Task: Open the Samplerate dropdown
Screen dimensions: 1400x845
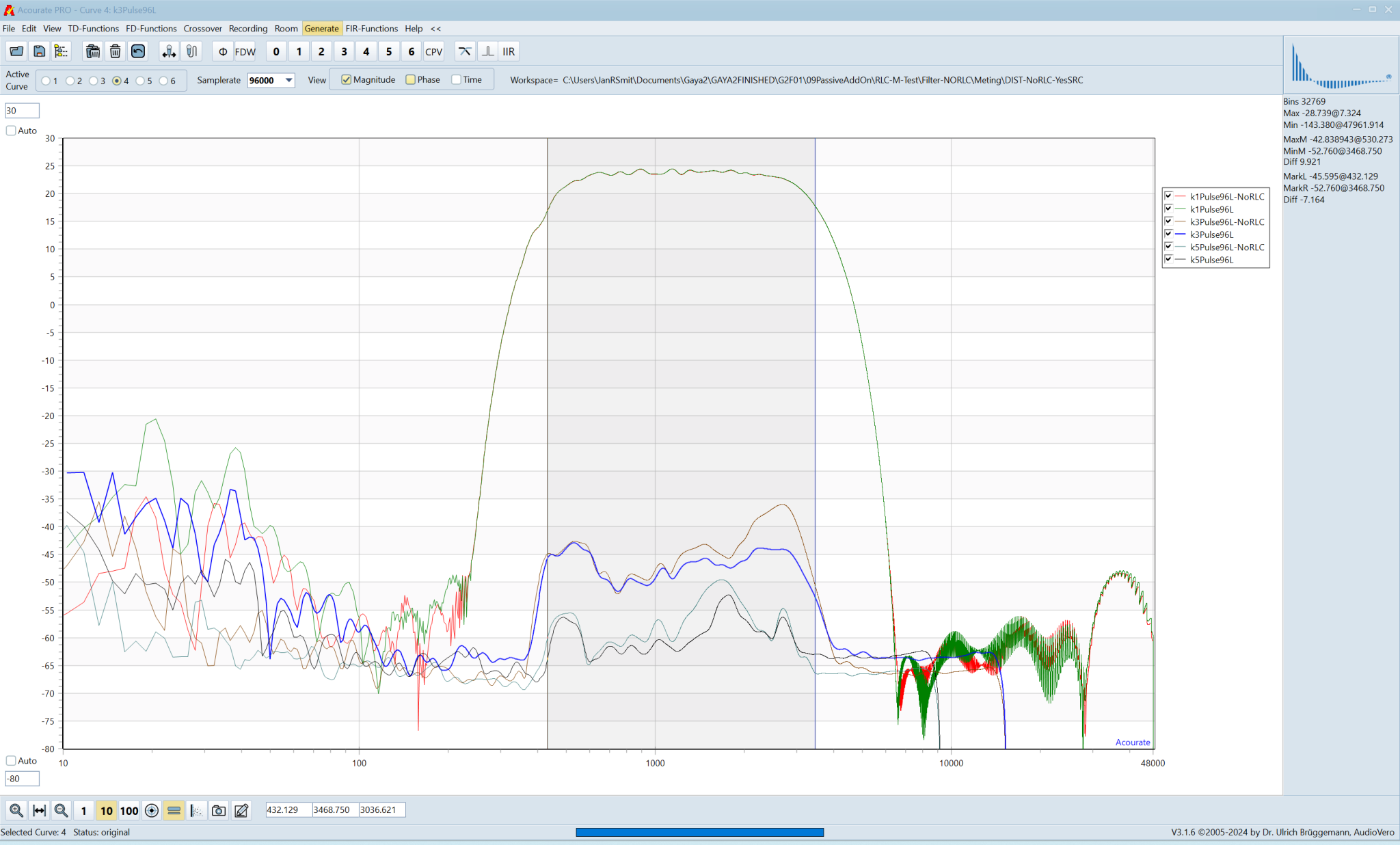Action: [289, 80]
